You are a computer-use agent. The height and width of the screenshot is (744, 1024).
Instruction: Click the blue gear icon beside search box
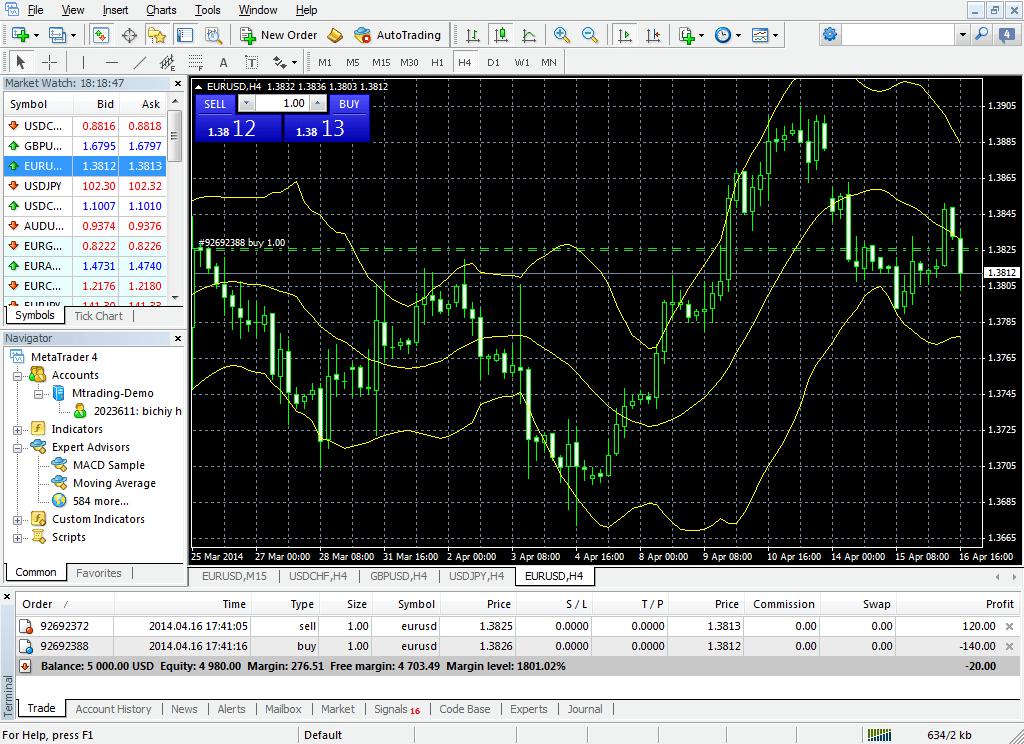click(829, 34)
